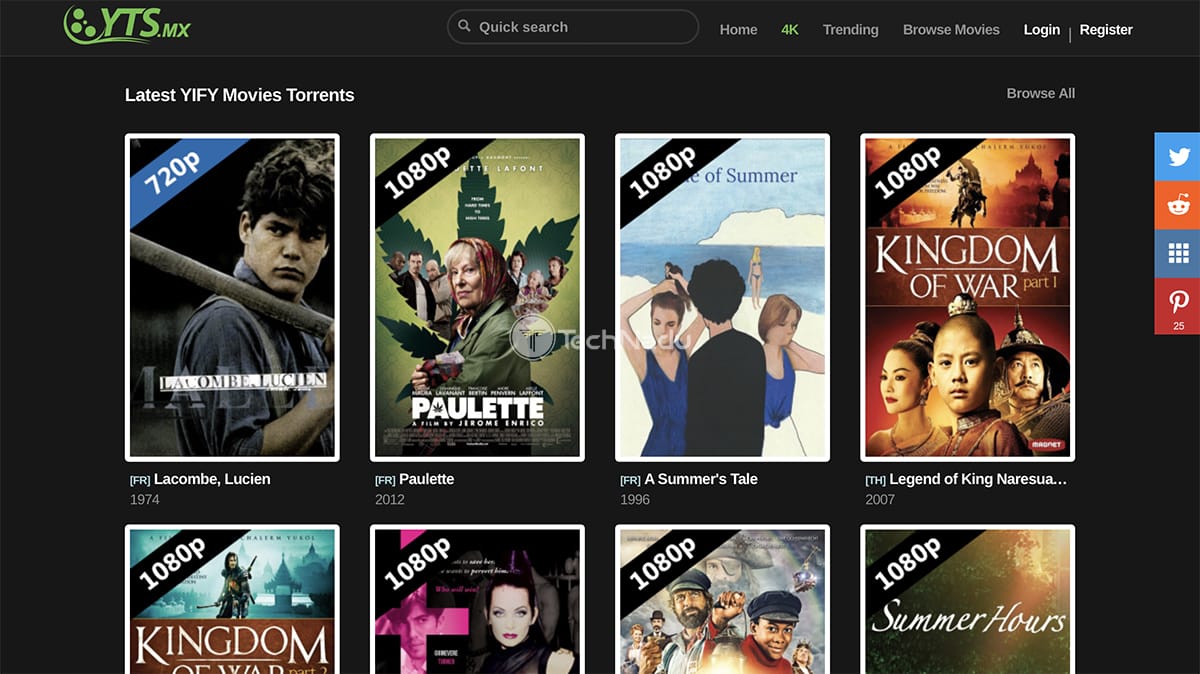Open more sharing options grid icon
The image size is (1200, 674).
point(1179,254)
